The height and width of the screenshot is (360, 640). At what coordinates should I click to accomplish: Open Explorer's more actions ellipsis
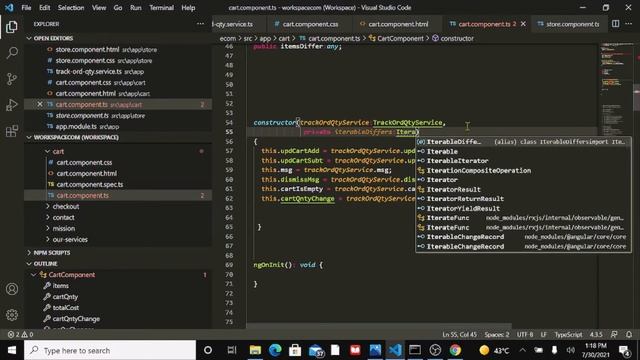coord(200,24)
